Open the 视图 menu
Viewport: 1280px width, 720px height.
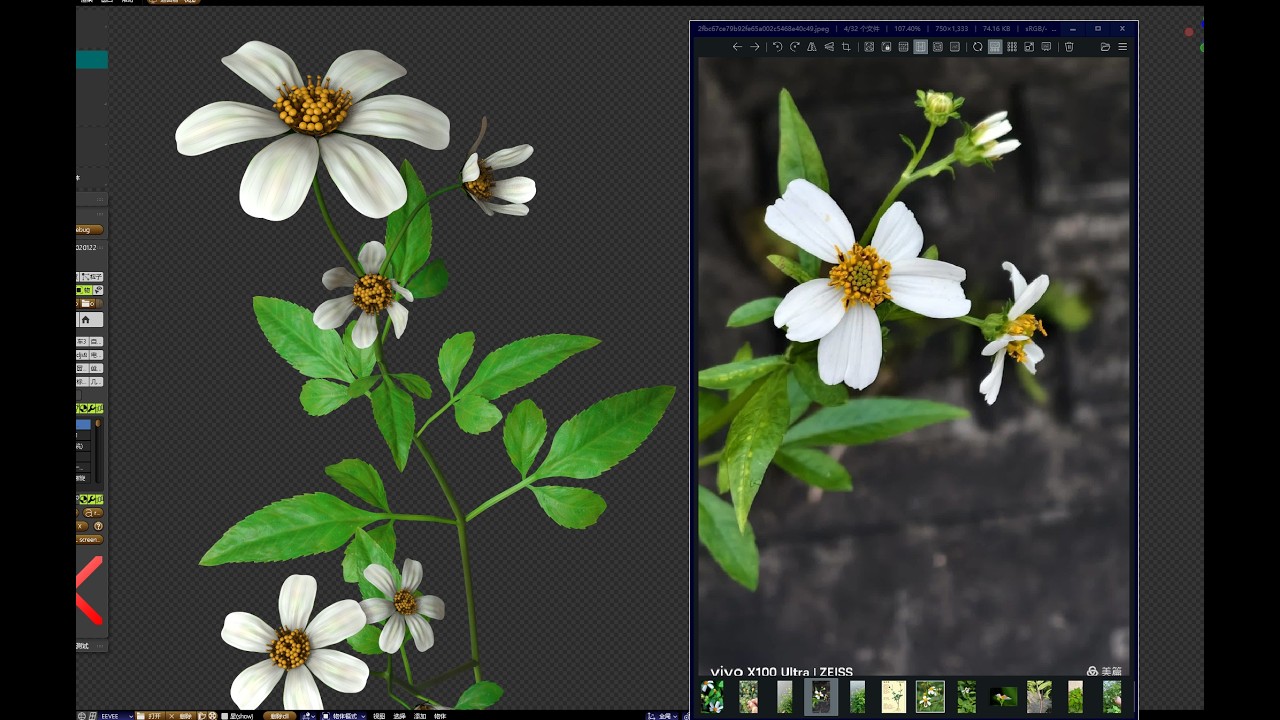(x=379, y=716)
